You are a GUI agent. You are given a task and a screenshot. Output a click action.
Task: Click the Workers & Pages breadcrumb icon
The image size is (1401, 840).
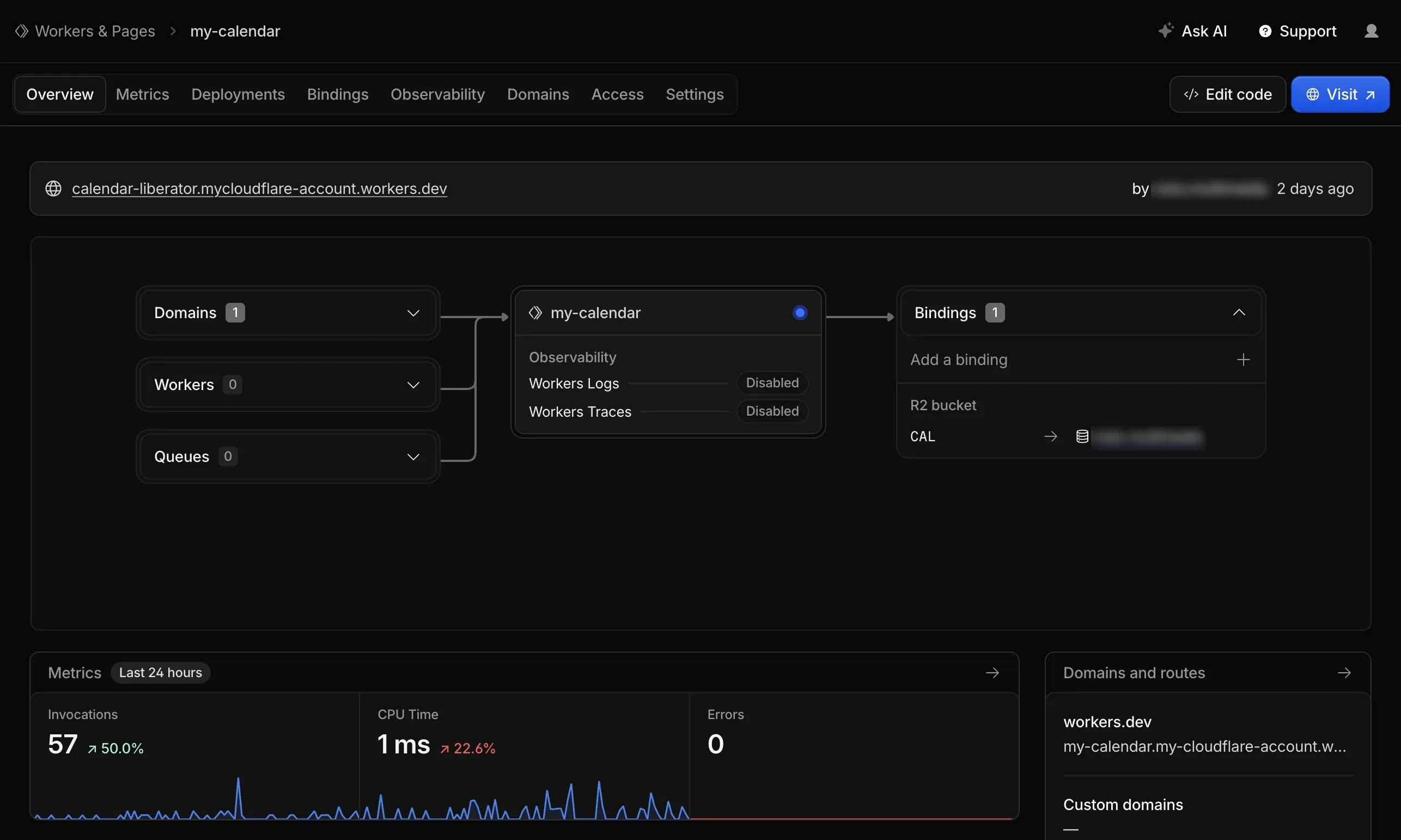pos(21,31)
